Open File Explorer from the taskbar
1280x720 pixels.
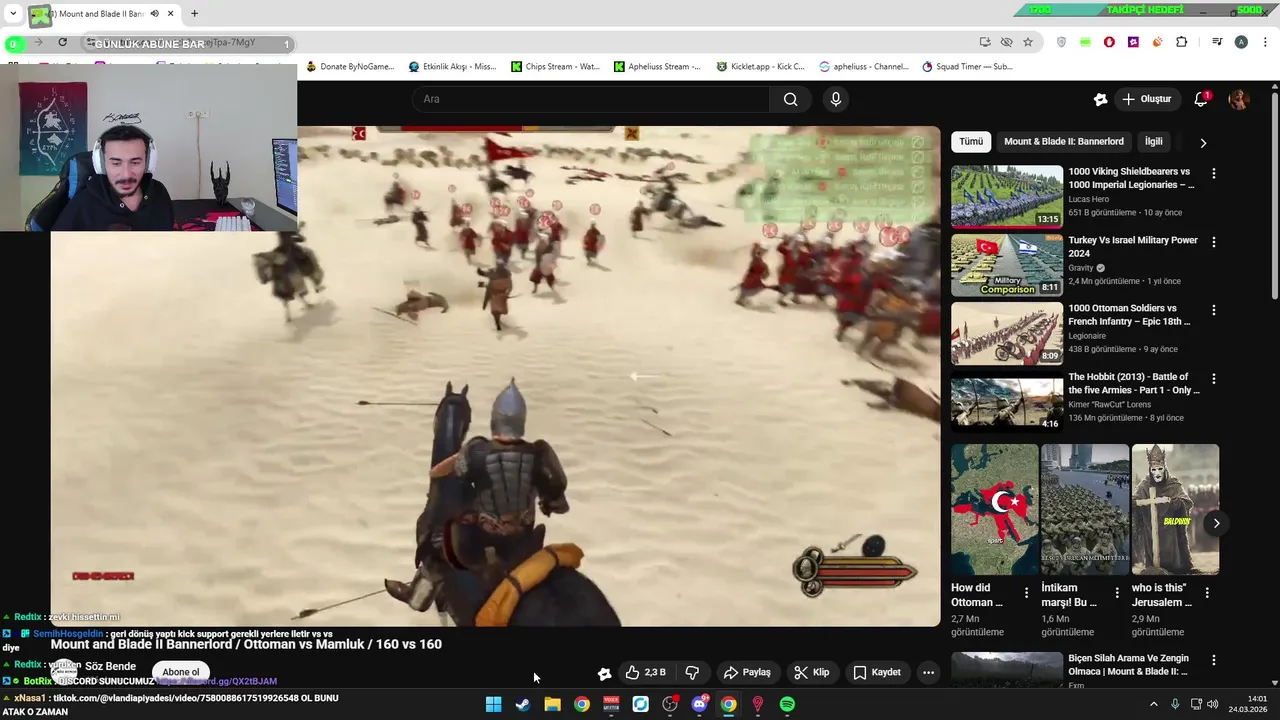click(x=552, y=704)
